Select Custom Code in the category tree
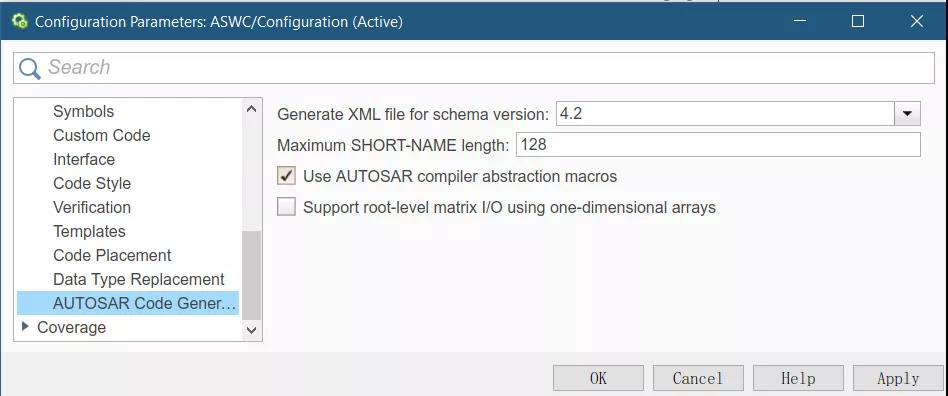This screenshot has width=948, height=396. [x=102, y=135]
